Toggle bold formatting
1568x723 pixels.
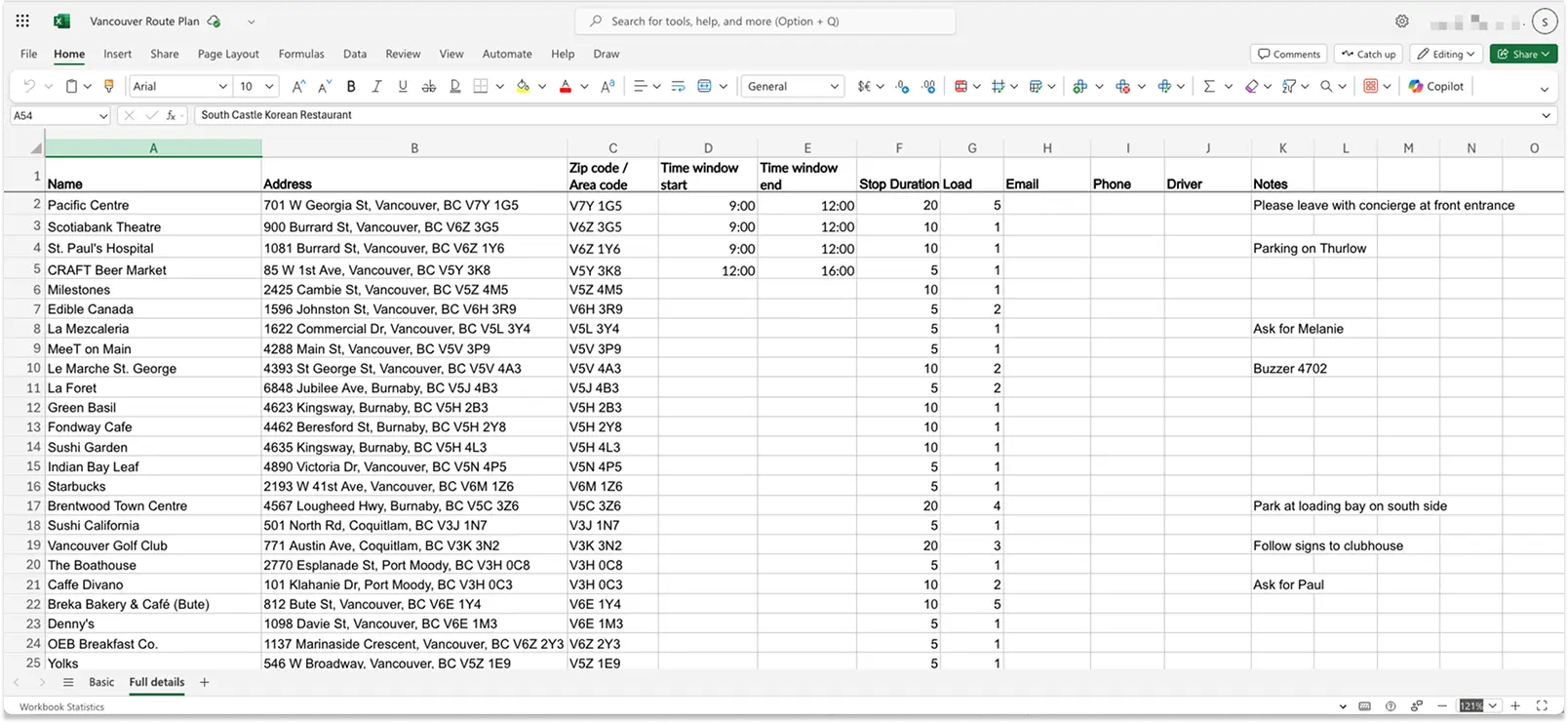[351, 86]
